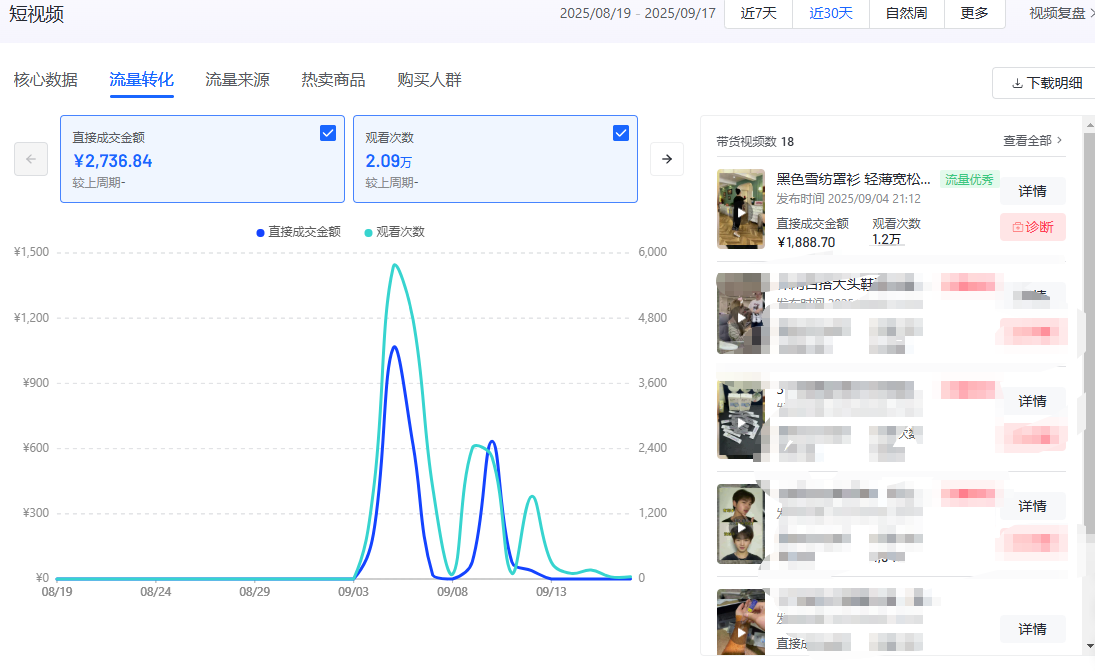Screen dimensions: 1095x671
Task: Expand 查看全部 to see all videos
Action: click(1026, 140)
